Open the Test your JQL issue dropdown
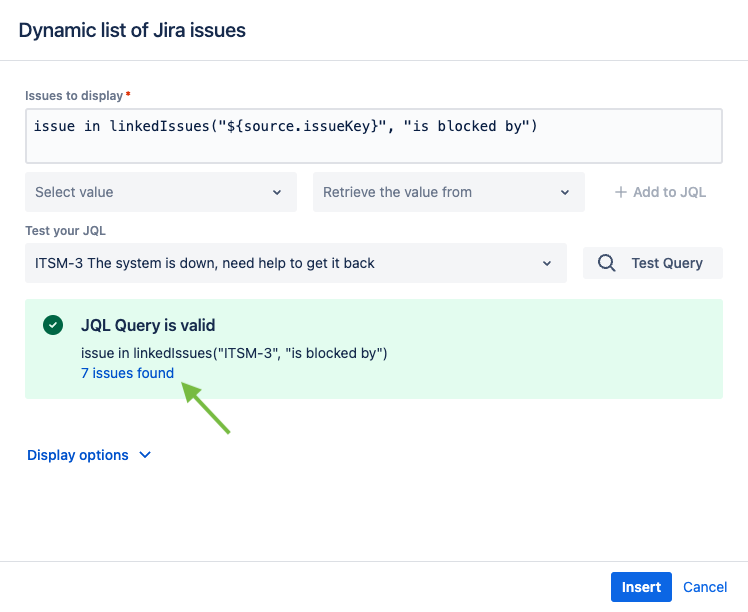The image size is (748, 612). pyautogui.click(x=295, y=263)
